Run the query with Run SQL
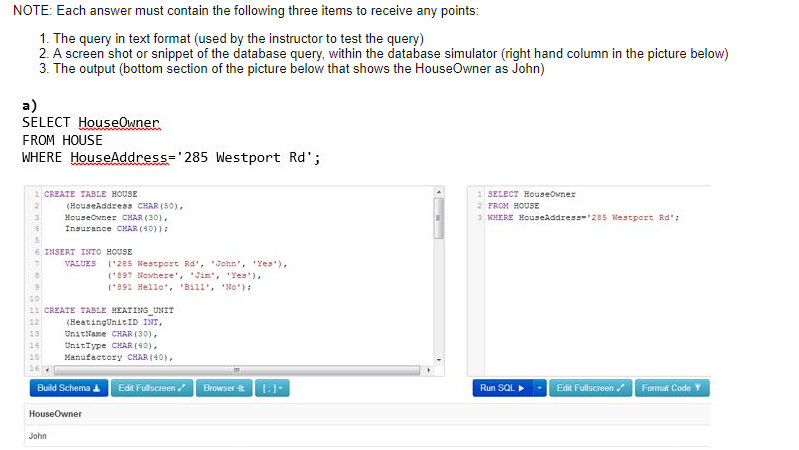 [502, 388]
